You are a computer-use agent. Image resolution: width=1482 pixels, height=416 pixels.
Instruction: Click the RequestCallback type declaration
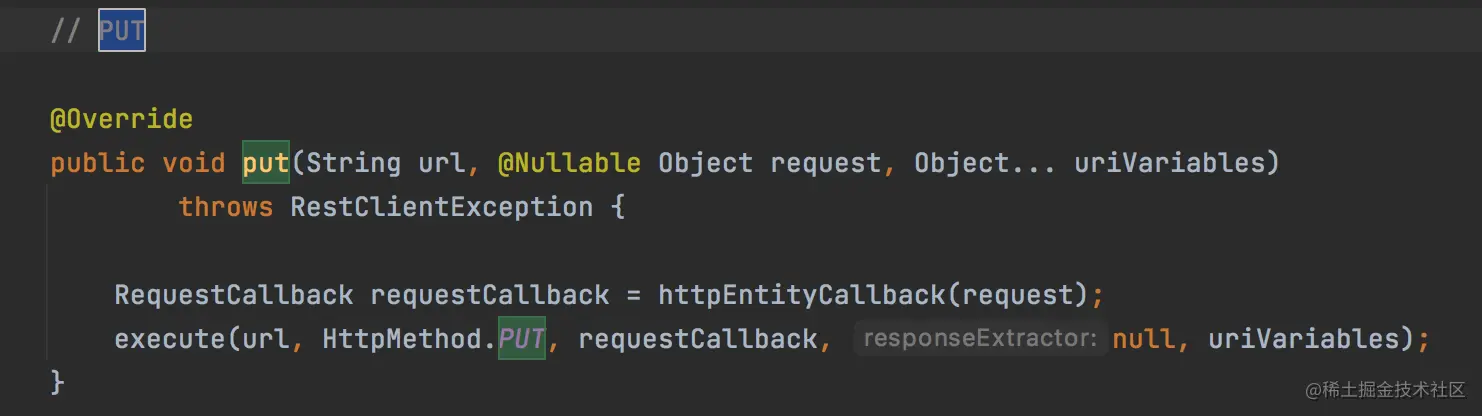pyautogui.click(x=233, y=295)
